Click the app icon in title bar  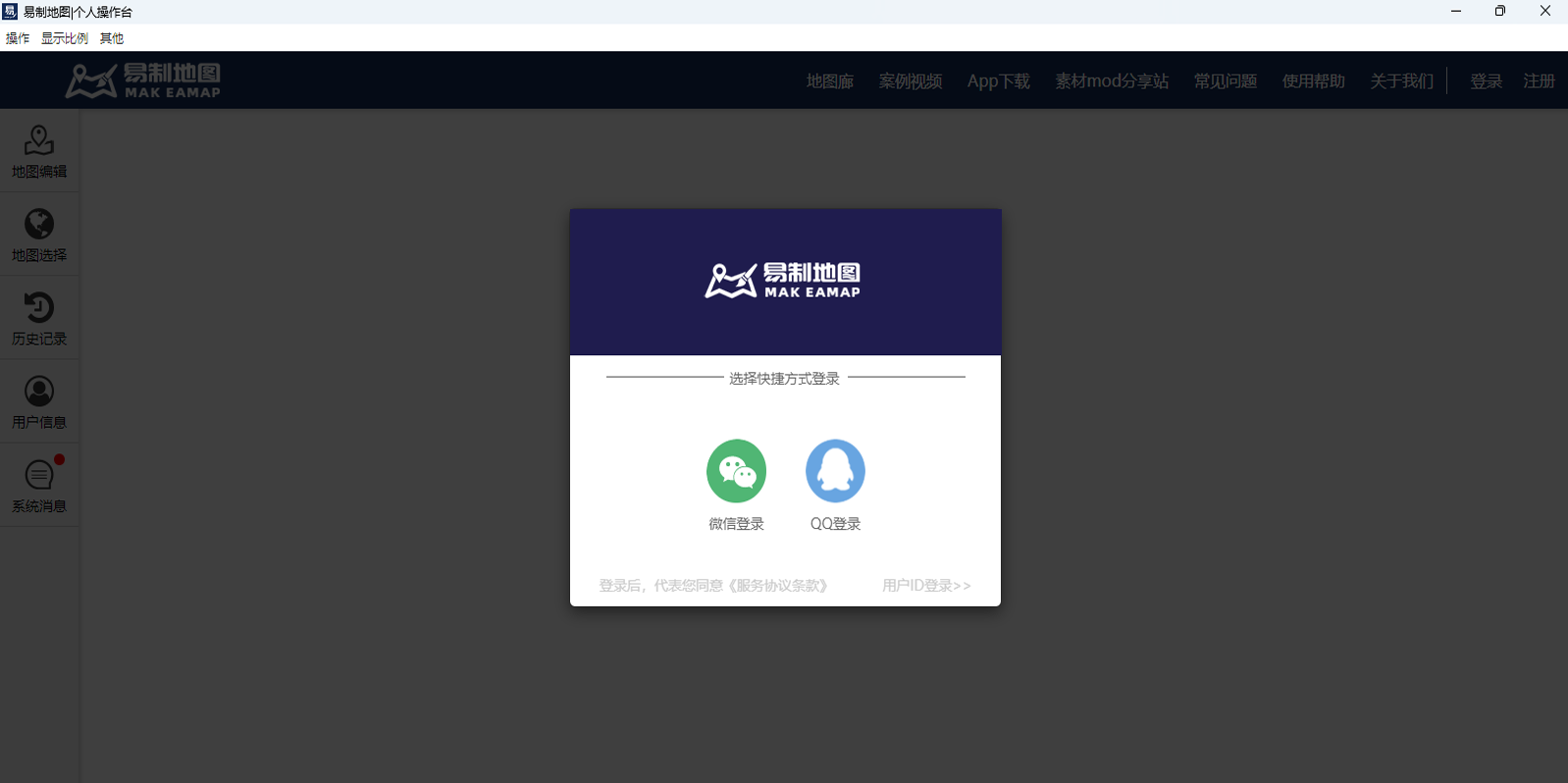[x=10, y=11]
